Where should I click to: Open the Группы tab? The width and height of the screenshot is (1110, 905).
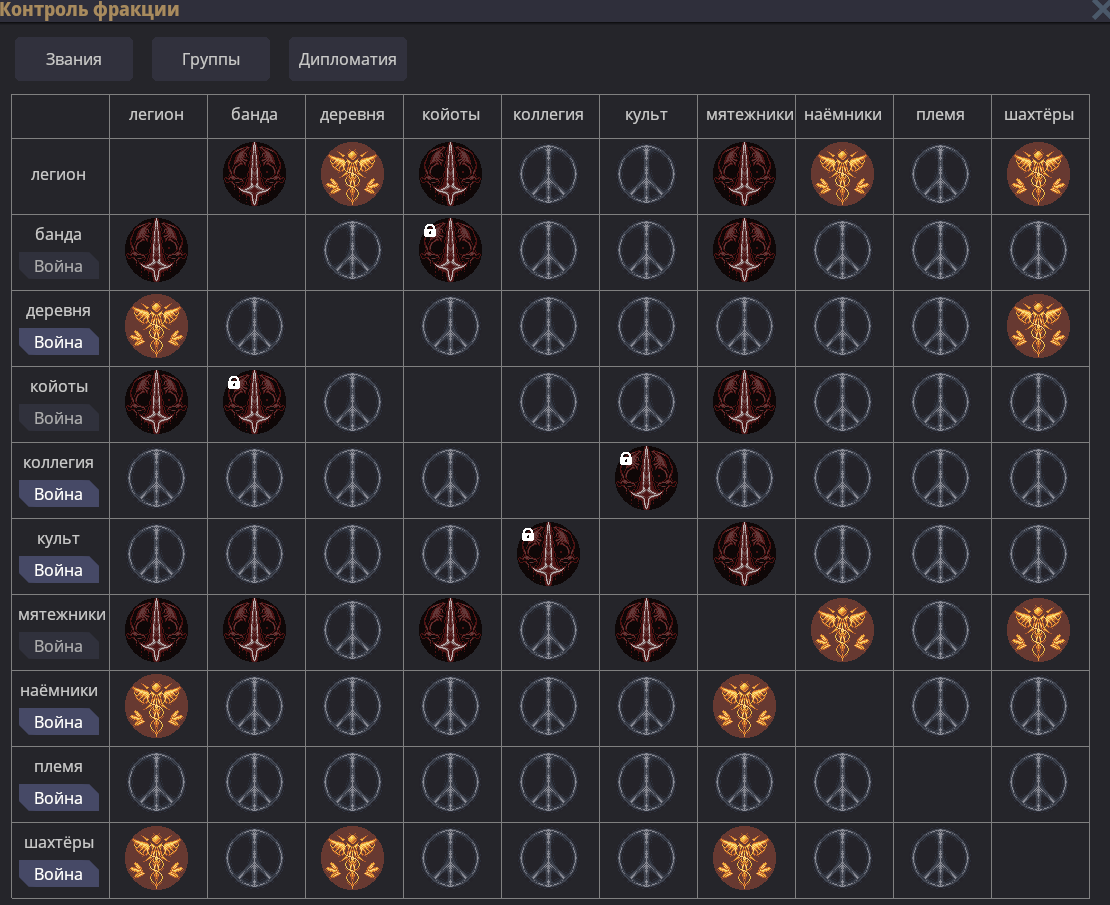pos(210,58)
